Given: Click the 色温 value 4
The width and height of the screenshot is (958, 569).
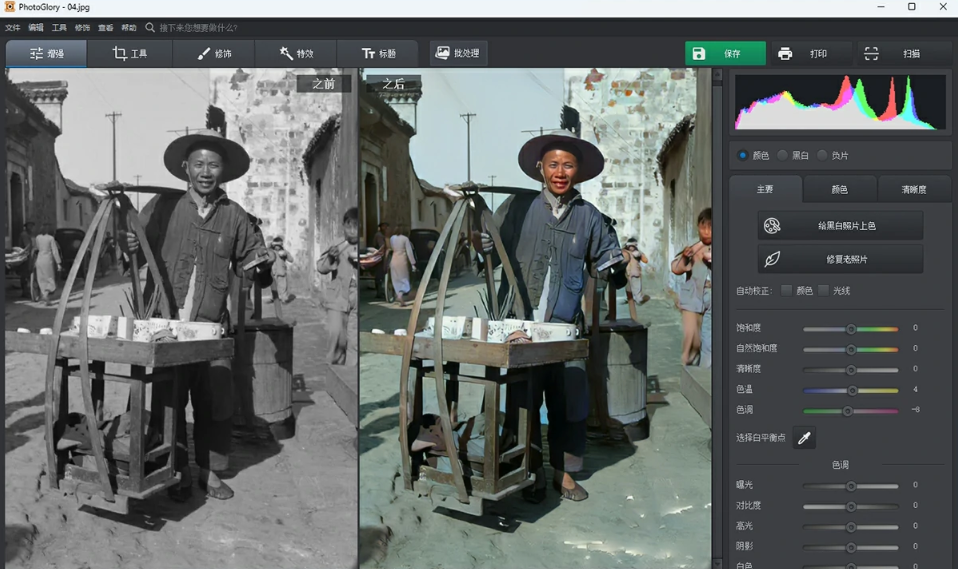Looking at the screenshot, I should click(915, 389).
